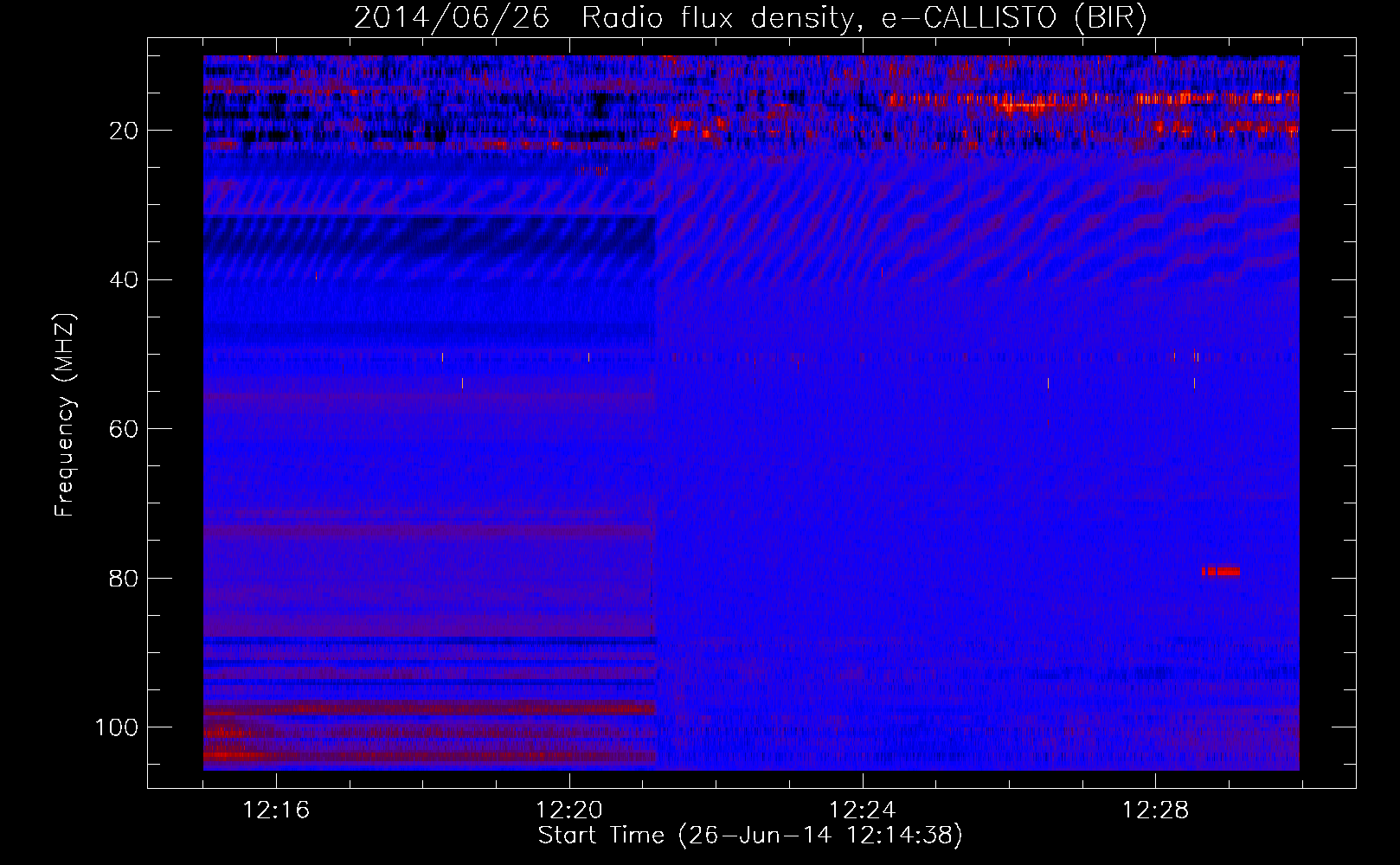The image size is (1400, 865).
Task: Click the frequency tick label "100"
Action: click(117, 728)
